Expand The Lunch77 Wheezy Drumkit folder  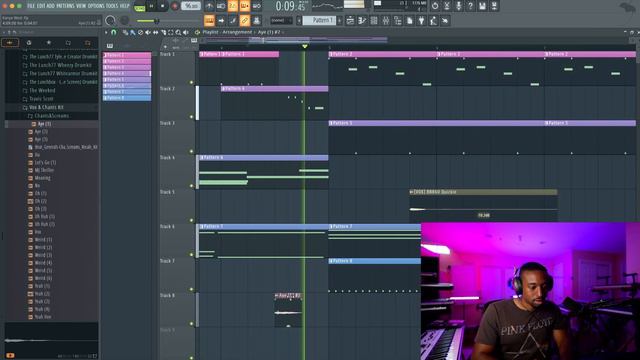[60, 65]
